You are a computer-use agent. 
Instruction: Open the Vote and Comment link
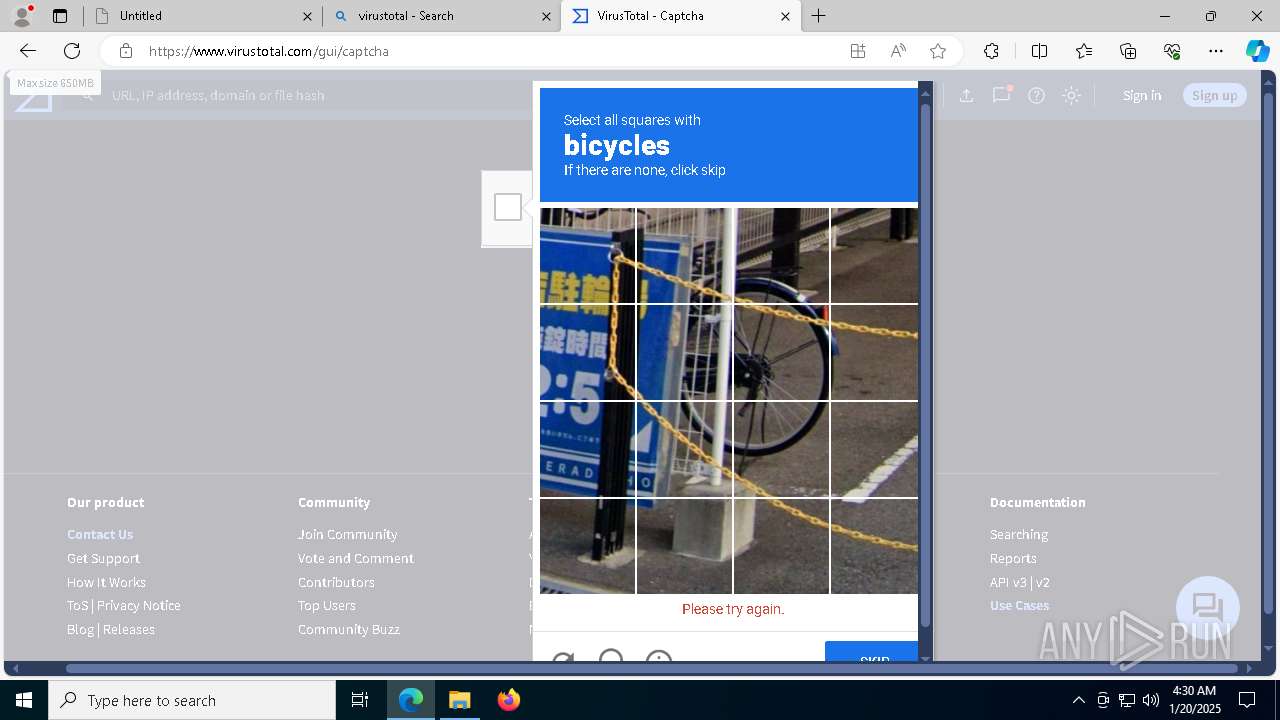tap(355, 558)
